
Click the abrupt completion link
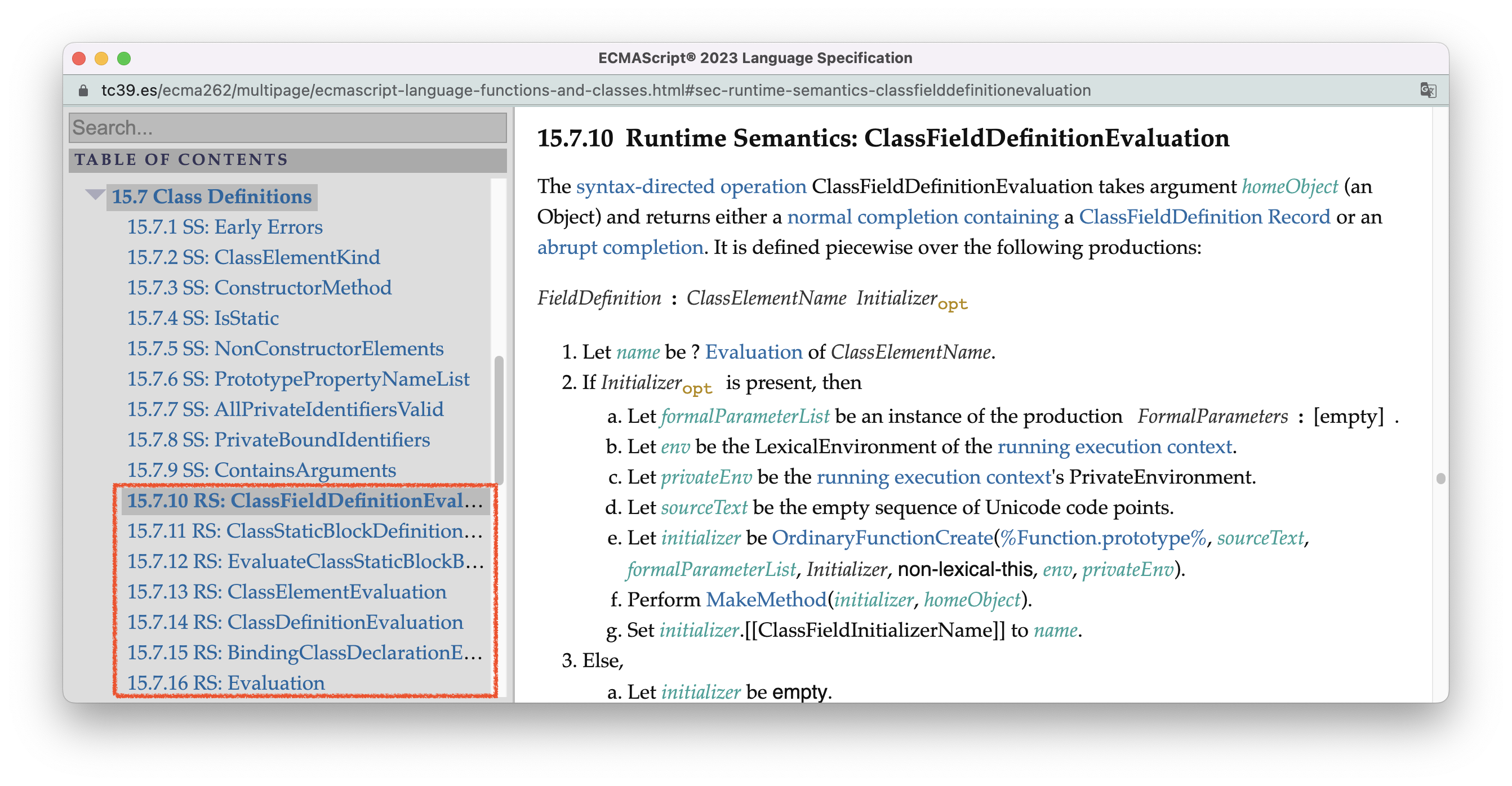pyautogui.click(x=620, y=248)
